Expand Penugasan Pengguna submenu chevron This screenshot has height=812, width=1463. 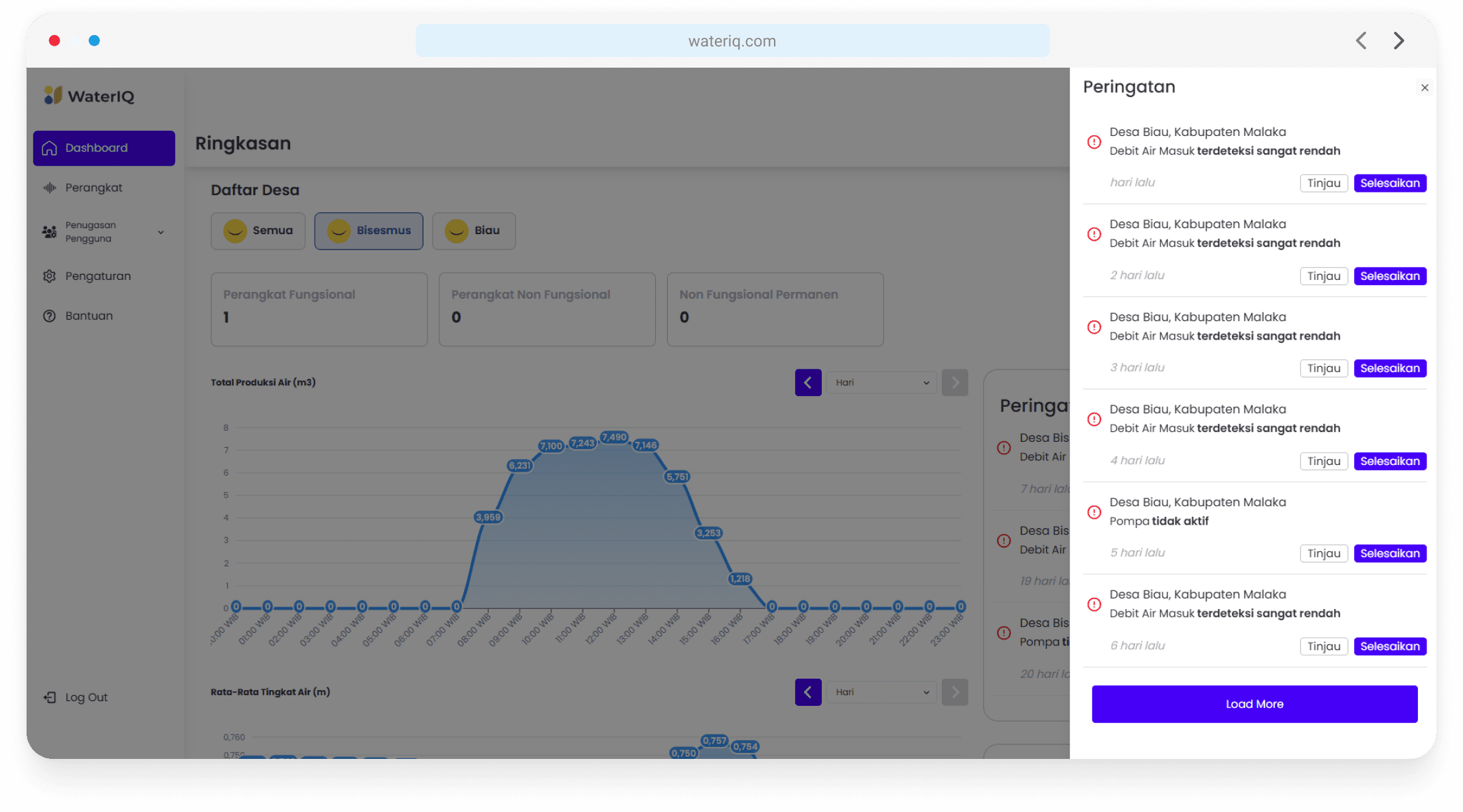(x=161, y=232)
